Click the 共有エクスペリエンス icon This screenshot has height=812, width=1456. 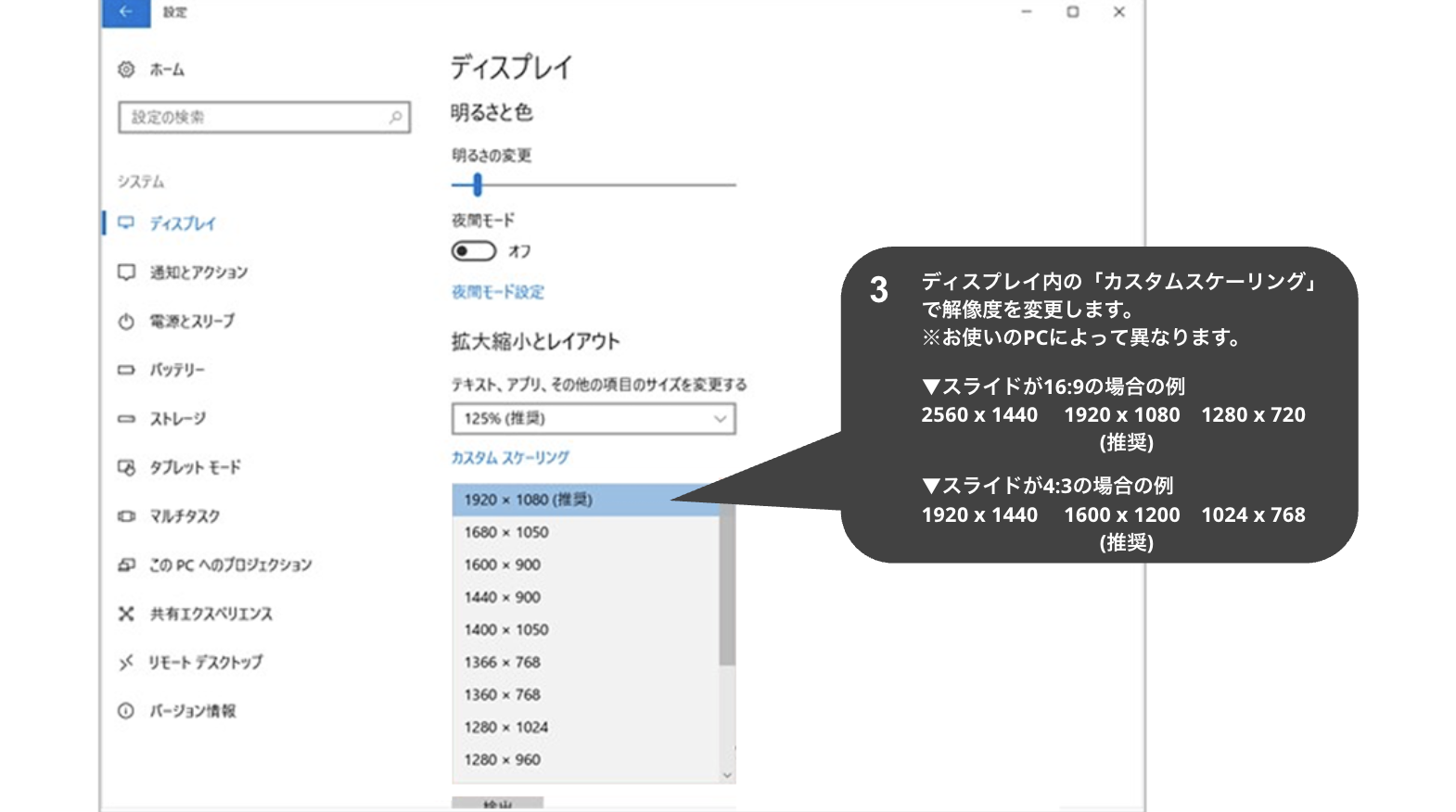point(127,614)
